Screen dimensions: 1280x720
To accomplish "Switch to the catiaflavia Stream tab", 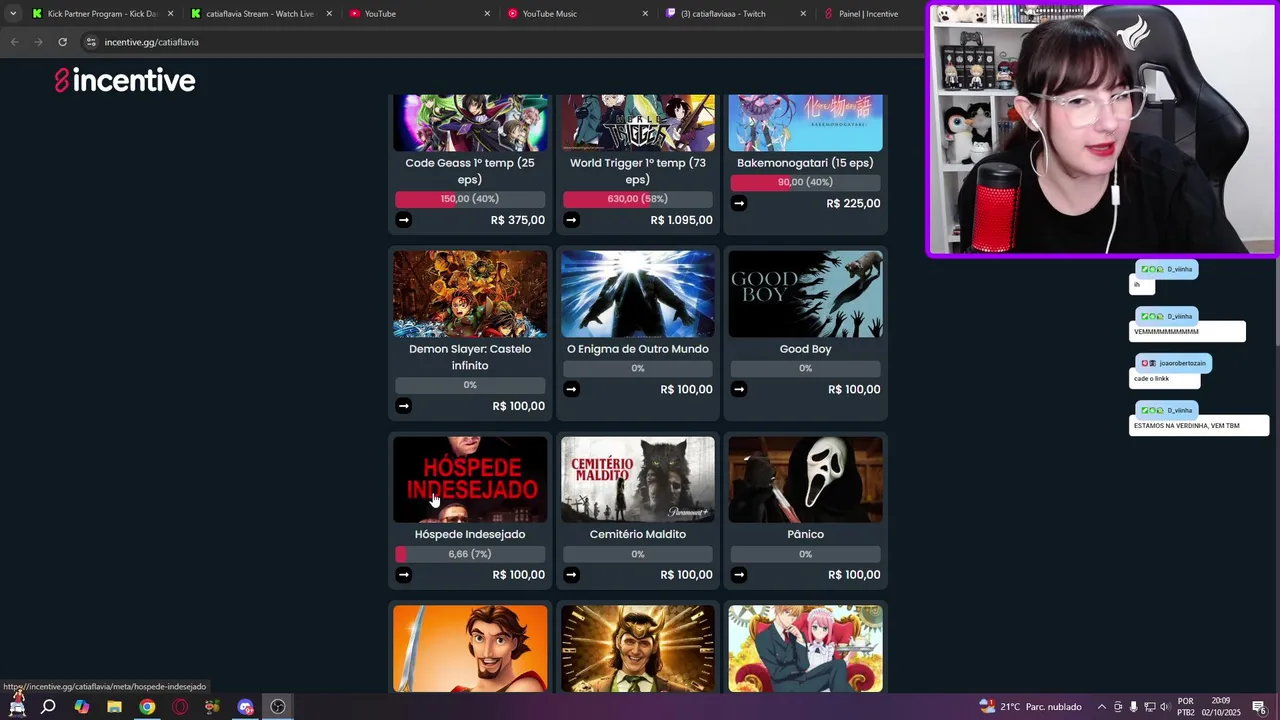I will click(260, 14).
